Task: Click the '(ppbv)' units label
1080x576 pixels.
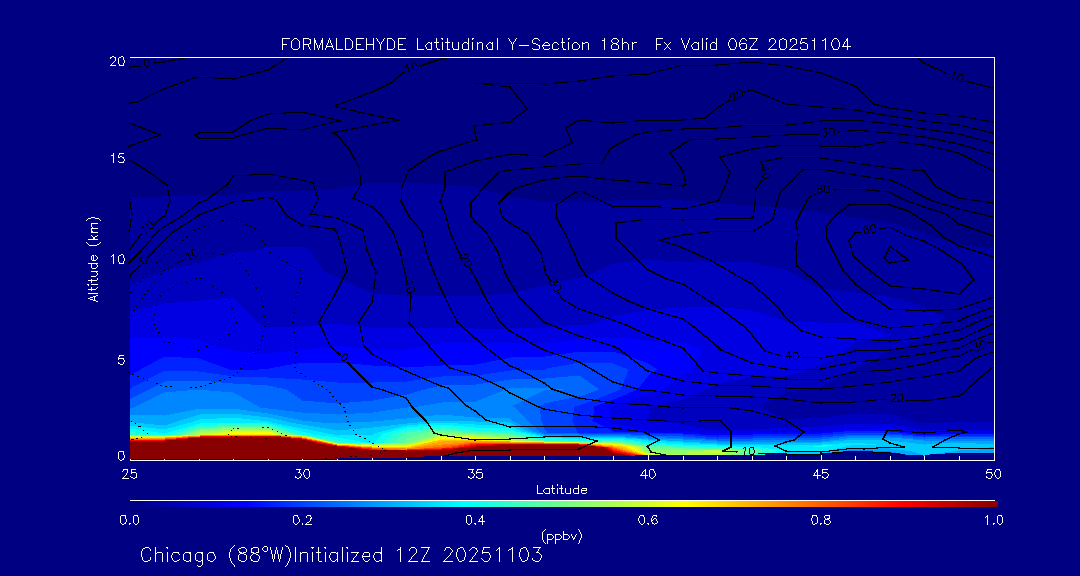Action: 561,536
